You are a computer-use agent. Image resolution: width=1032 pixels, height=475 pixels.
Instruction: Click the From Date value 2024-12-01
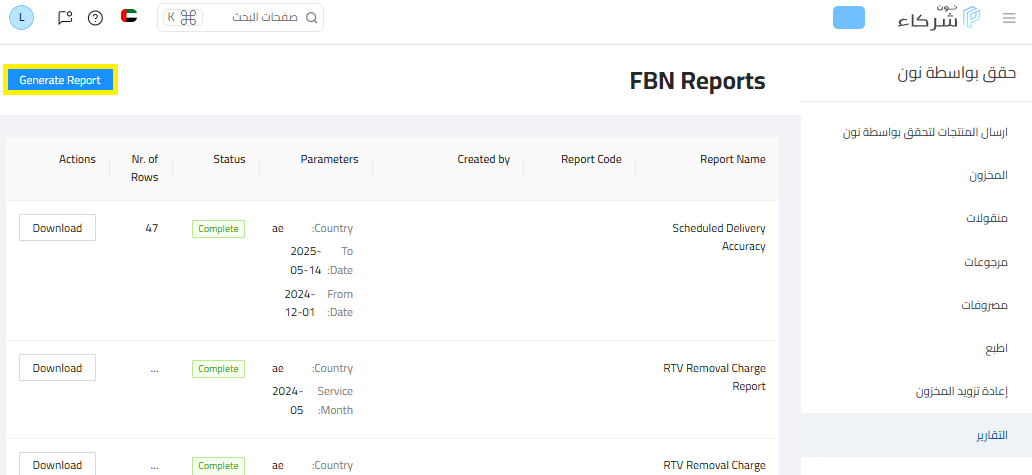(x=300, y=303)
